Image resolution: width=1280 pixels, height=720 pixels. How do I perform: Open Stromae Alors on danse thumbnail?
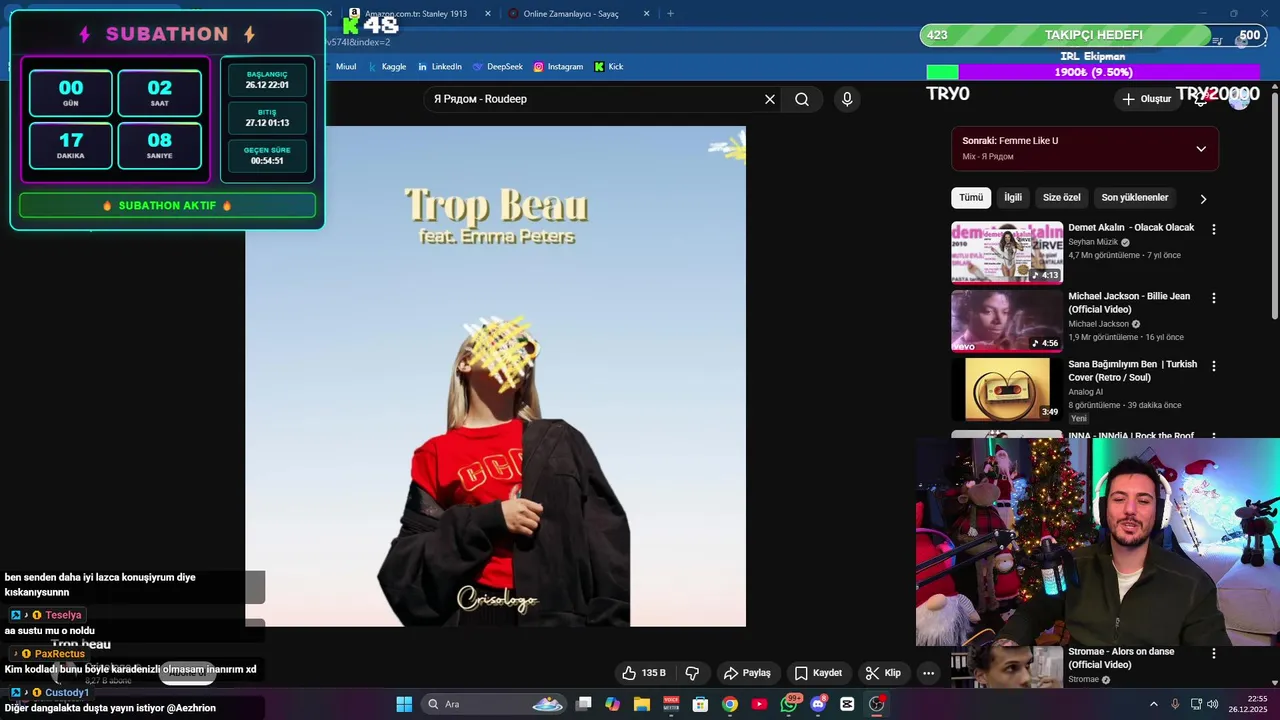click(1007, 666)
